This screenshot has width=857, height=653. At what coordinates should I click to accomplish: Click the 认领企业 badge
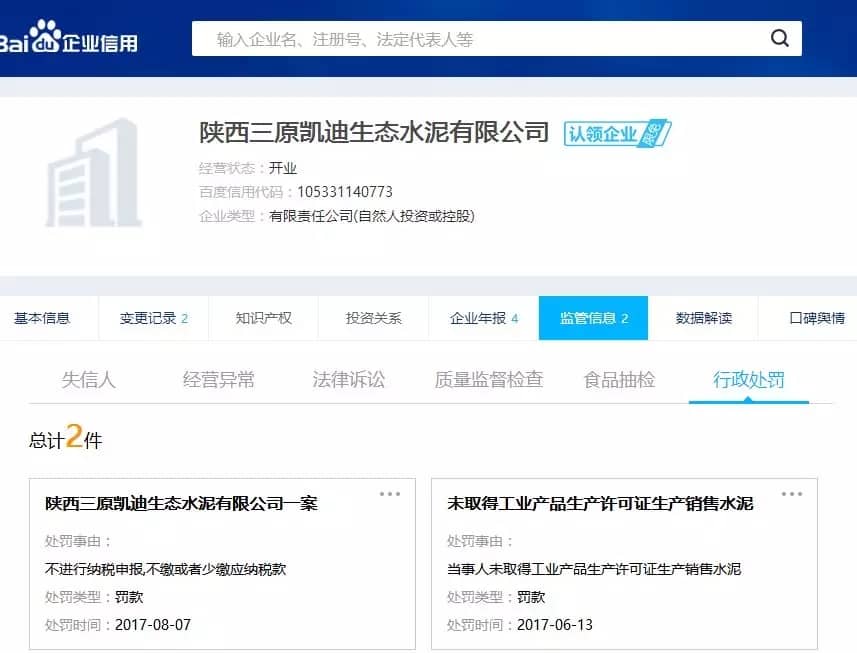point(616,133)
